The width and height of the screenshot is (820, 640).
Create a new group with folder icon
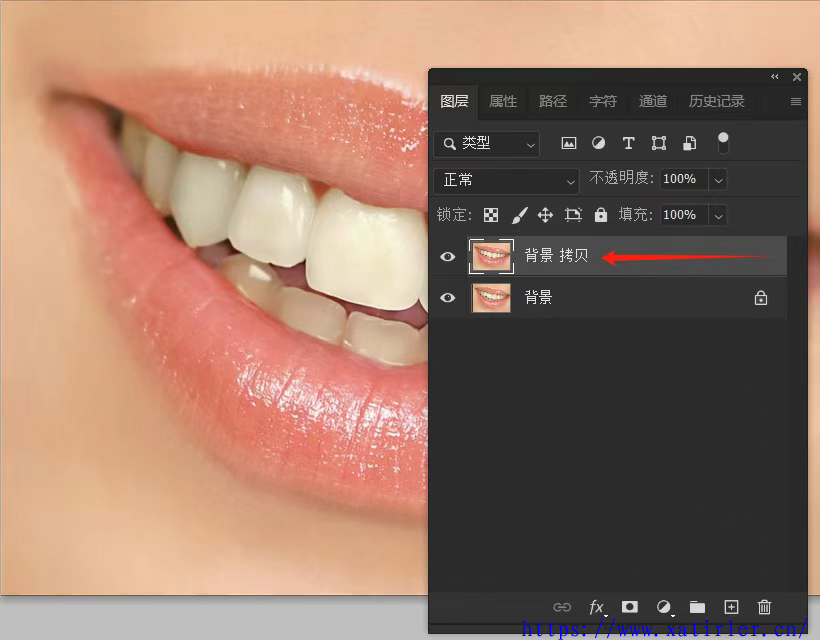click(697, 607)
